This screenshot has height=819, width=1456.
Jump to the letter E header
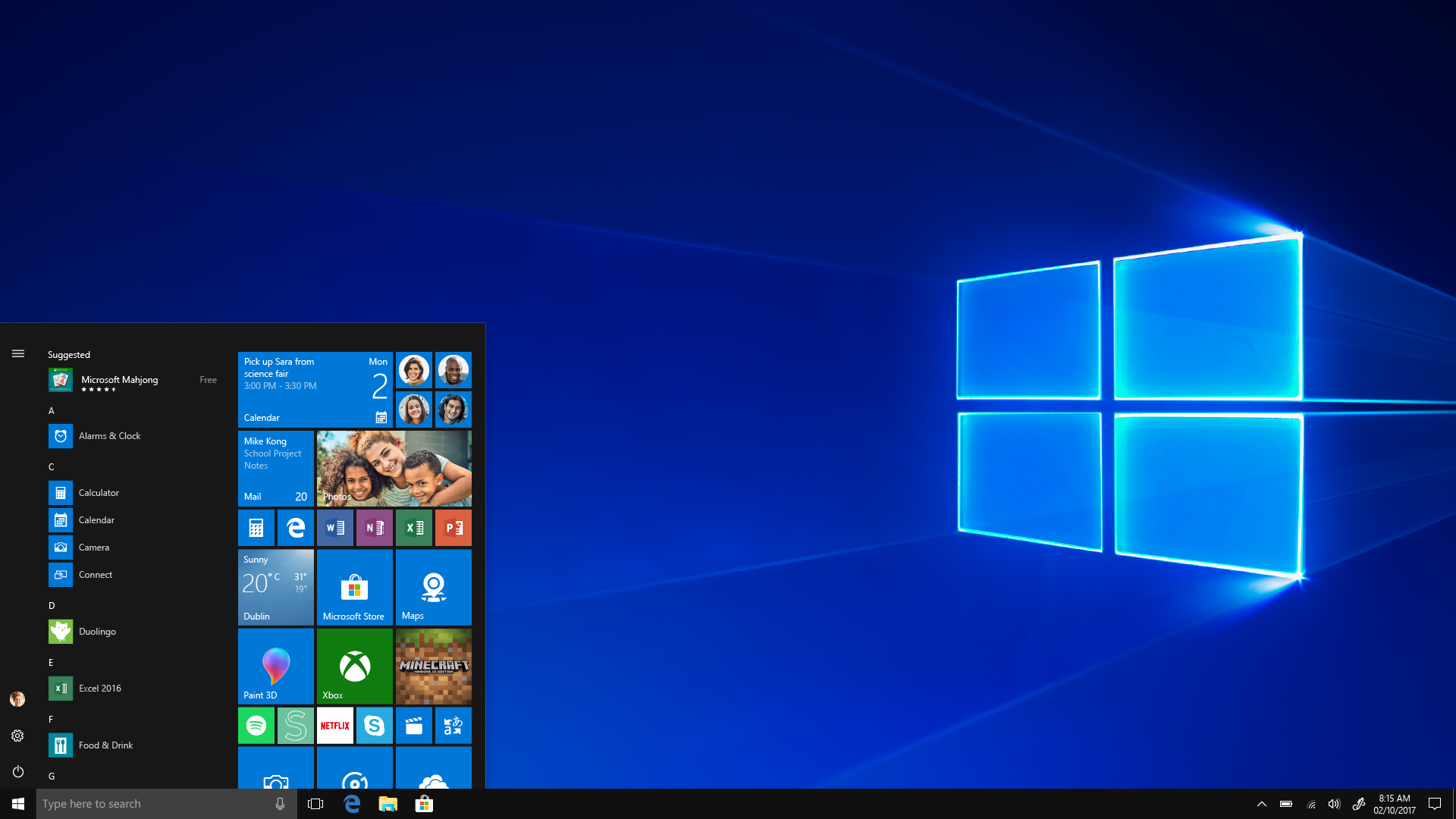click(x=52, y=662)
